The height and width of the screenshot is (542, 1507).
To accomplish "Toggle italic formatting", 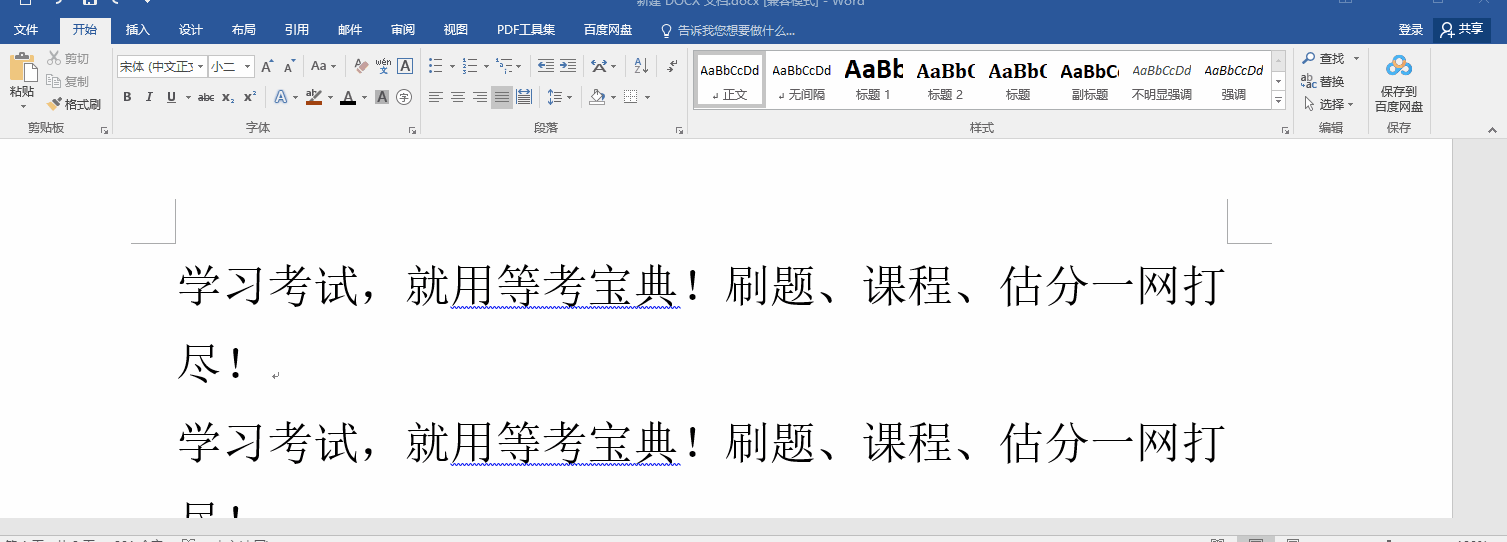I will pos(149,97).
